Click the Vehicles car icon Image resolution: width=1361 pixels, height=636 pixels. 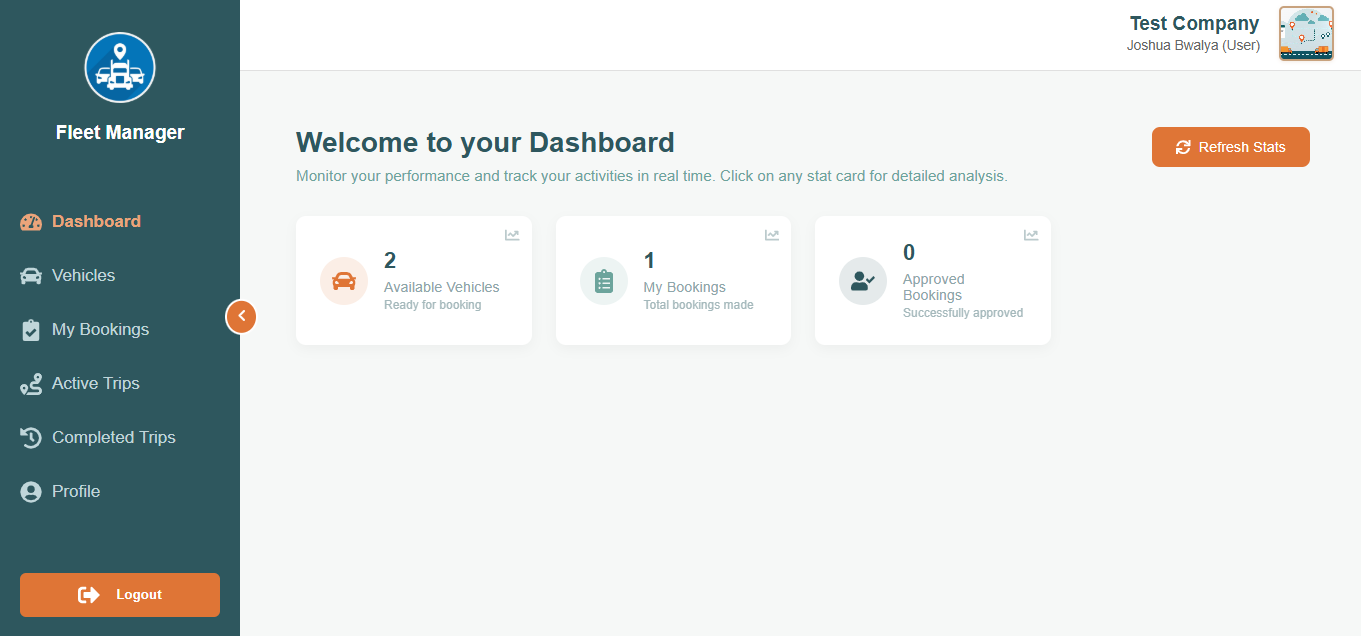click(x=29, y=275)
